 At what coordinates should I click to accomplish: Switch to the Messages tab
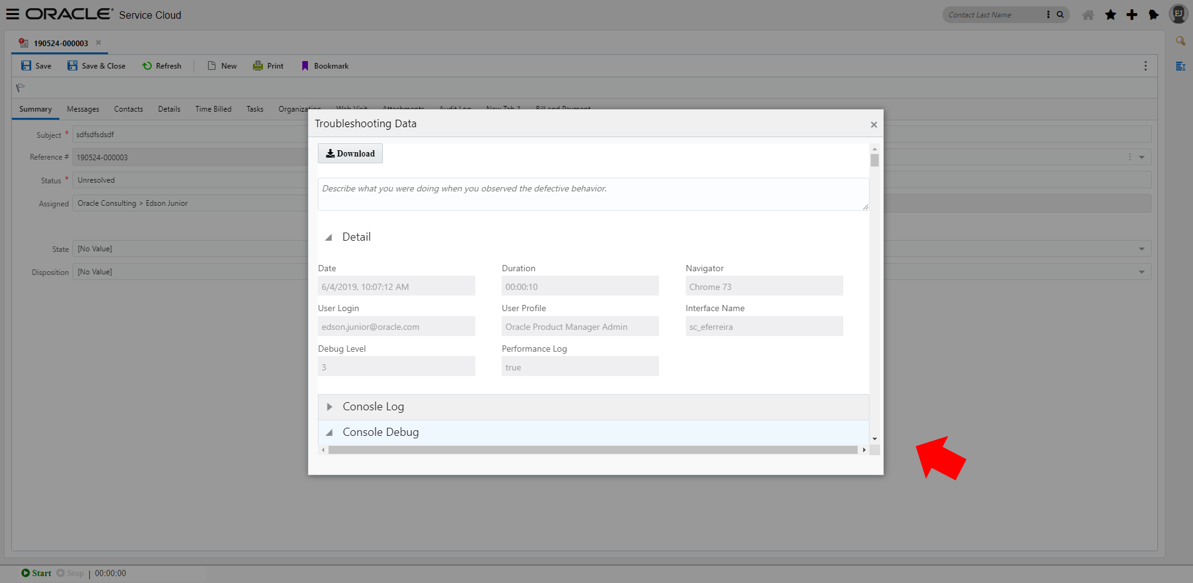(83, 109)
